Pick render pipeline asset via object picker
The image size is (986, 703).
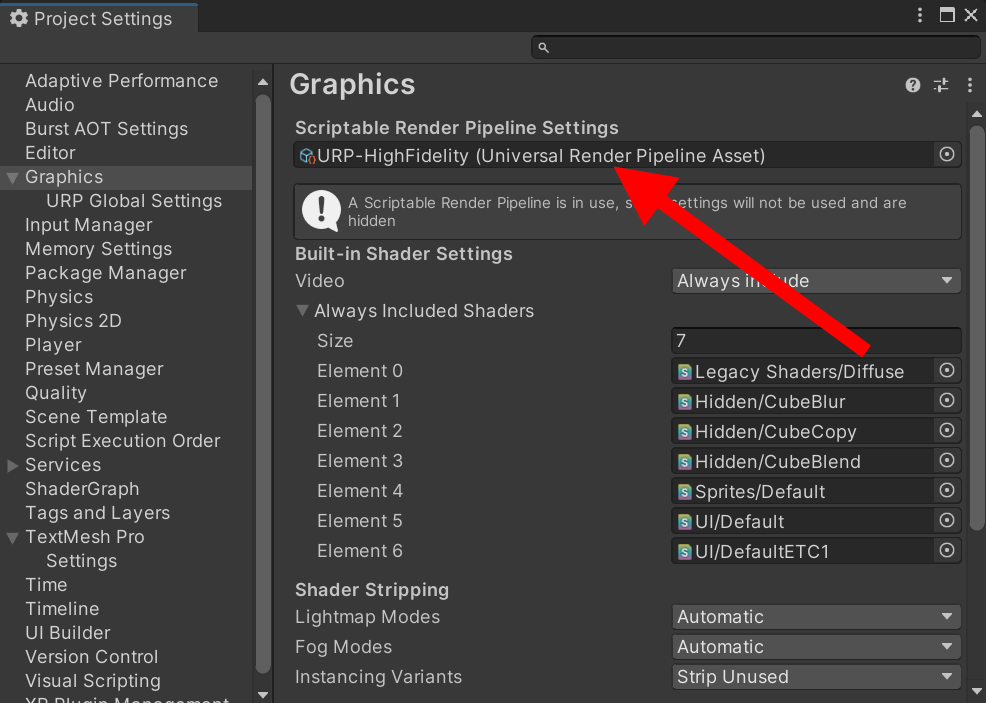pos(947,155)
